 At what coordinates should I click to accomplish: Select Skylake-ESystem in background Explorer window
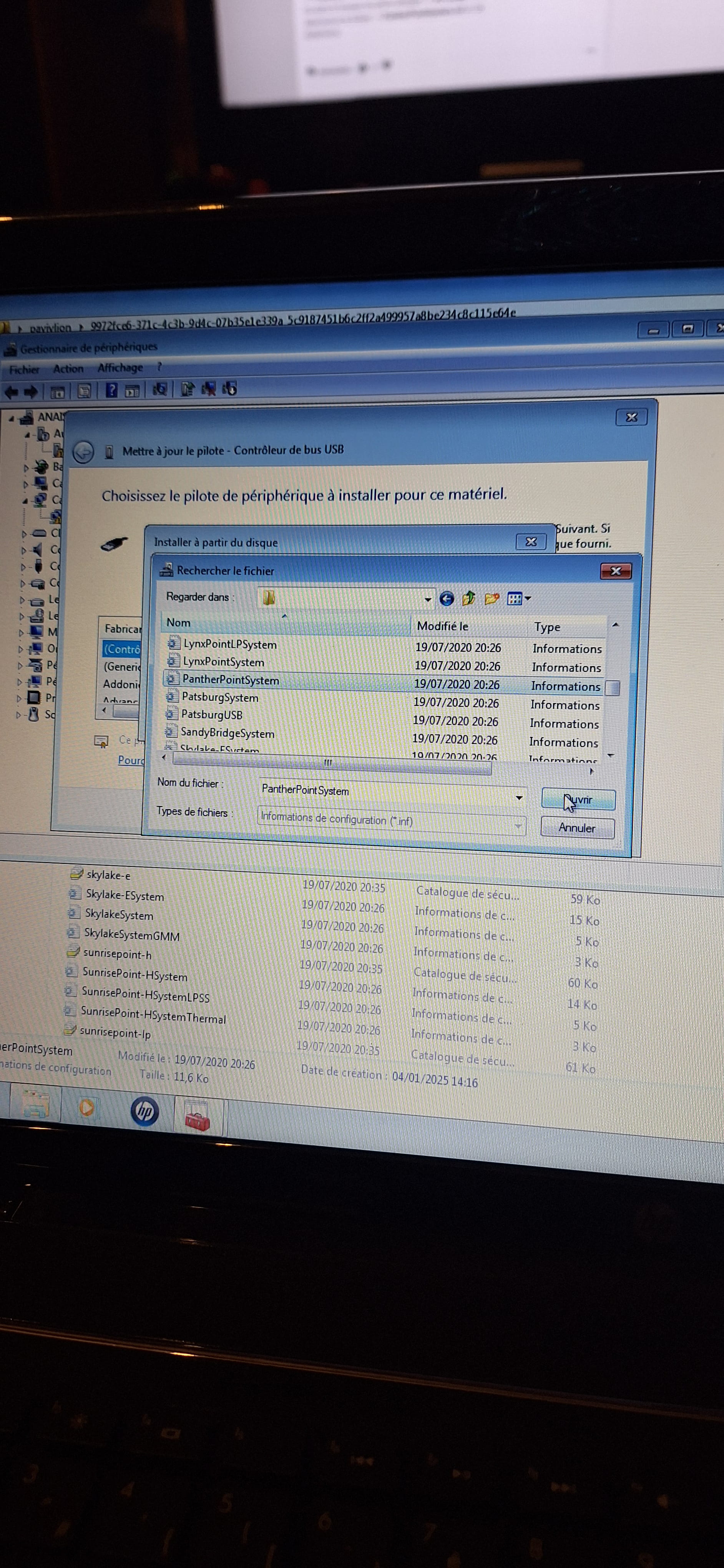coord(125,895)
